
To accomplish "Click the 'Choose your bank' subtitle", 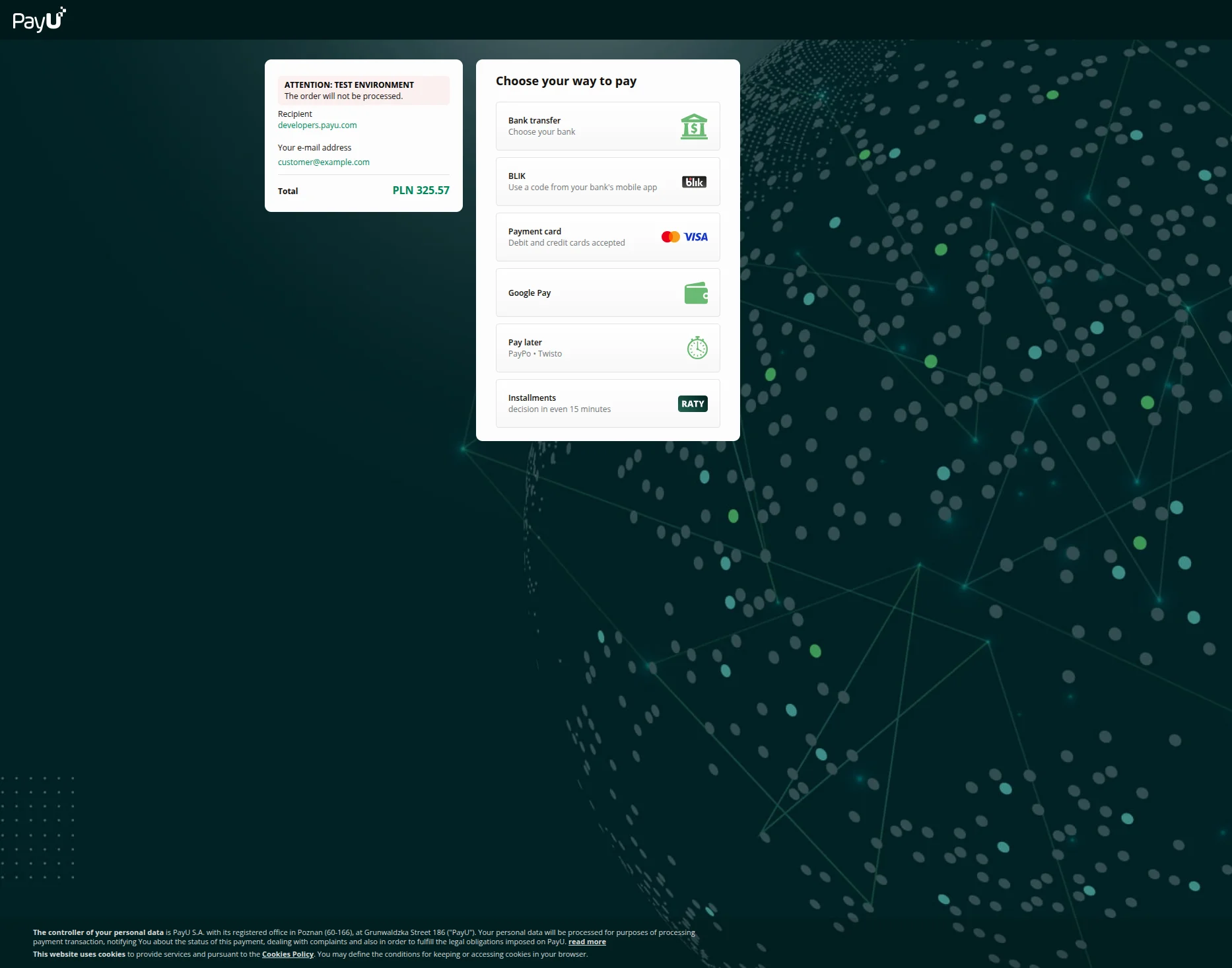I will coord(541,132).
